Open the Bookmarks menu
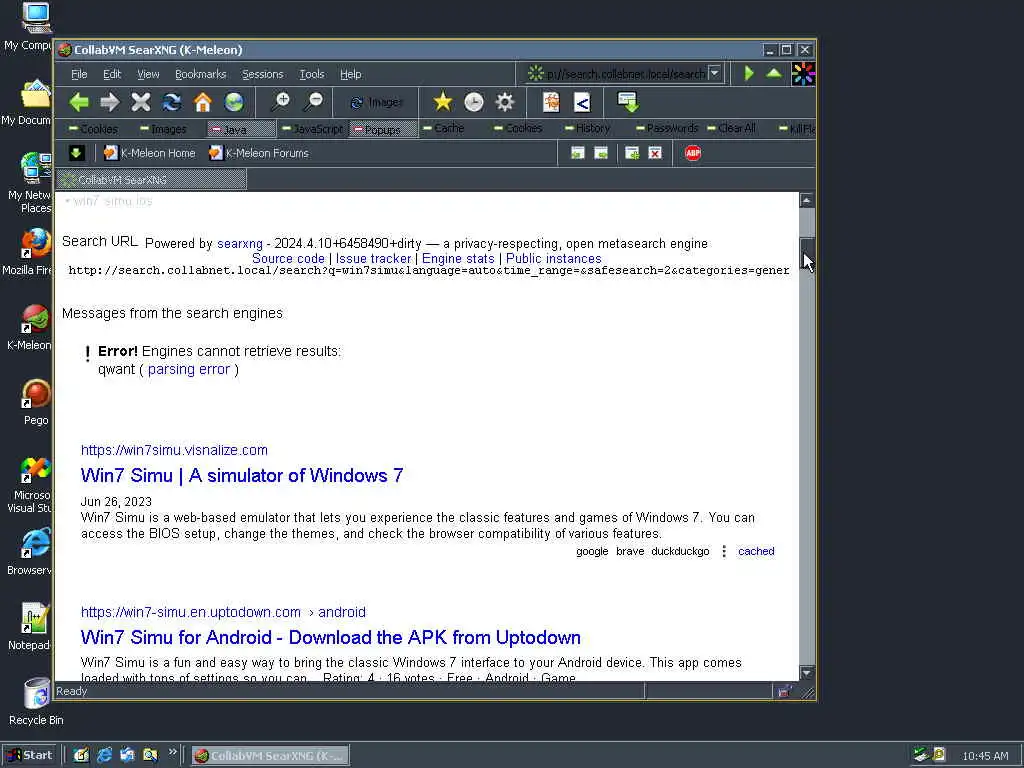The height and width of the screenshot is (768, 1024). pos(200,74)
